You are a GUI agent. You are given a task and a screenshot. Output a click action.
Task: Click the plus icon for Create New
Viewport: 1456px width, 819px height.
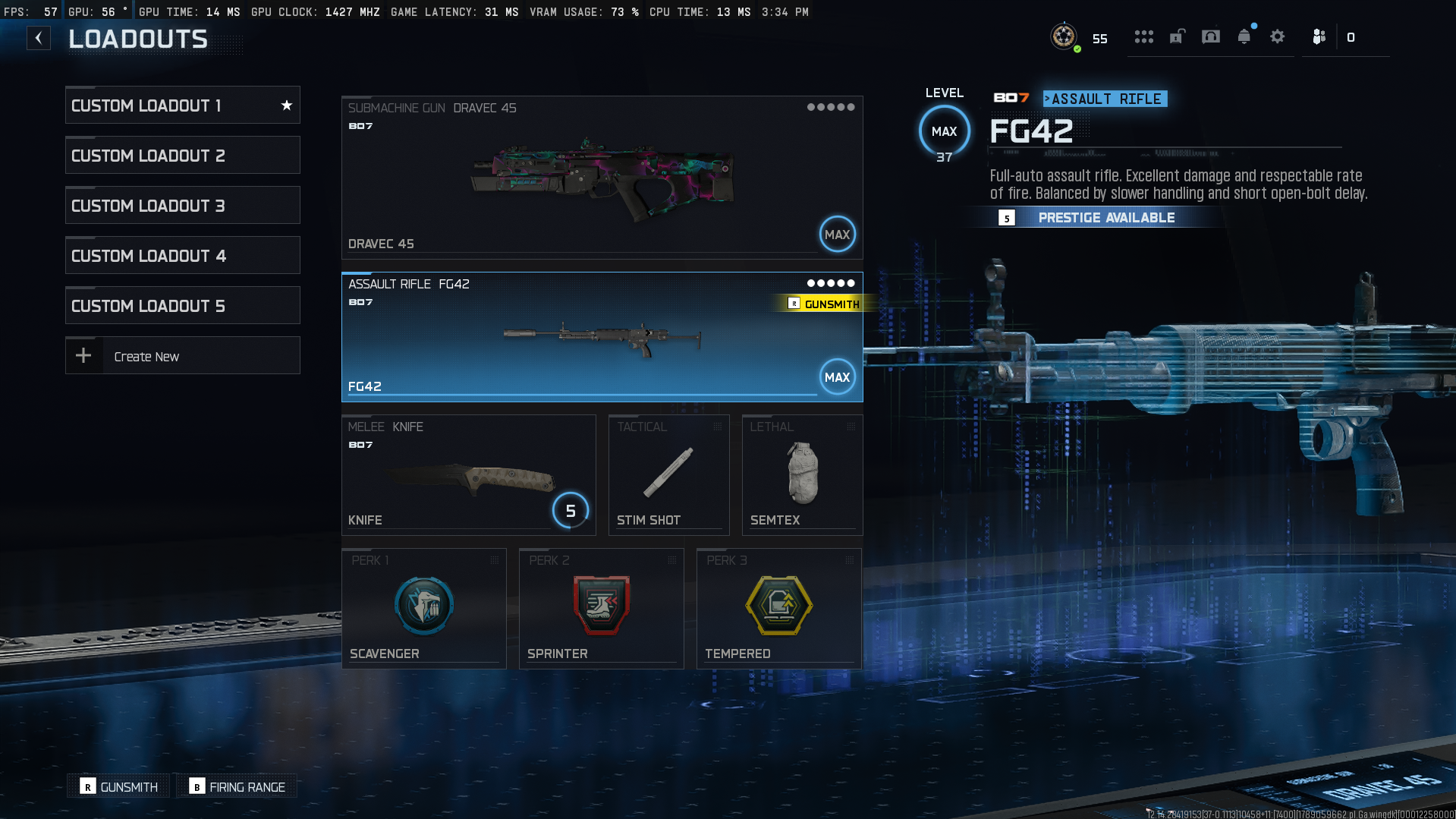coord(83,356)
